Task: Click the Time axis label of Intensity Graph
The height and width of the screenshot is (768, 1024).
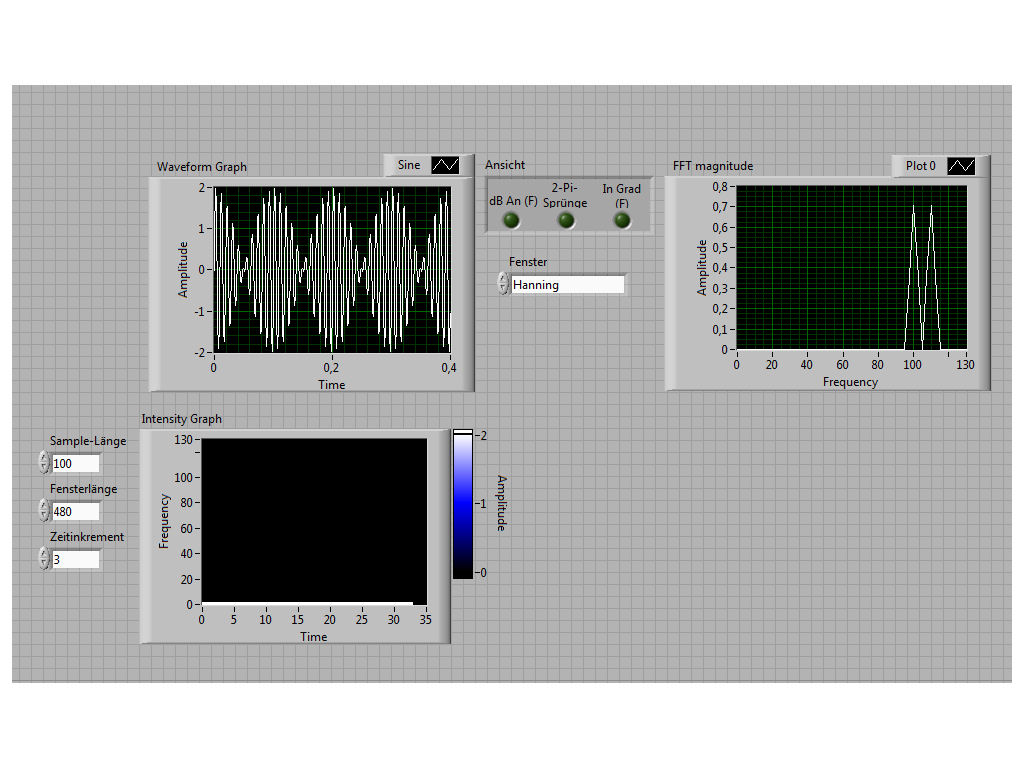Action: pyautogui.click(x=313, y=637)
